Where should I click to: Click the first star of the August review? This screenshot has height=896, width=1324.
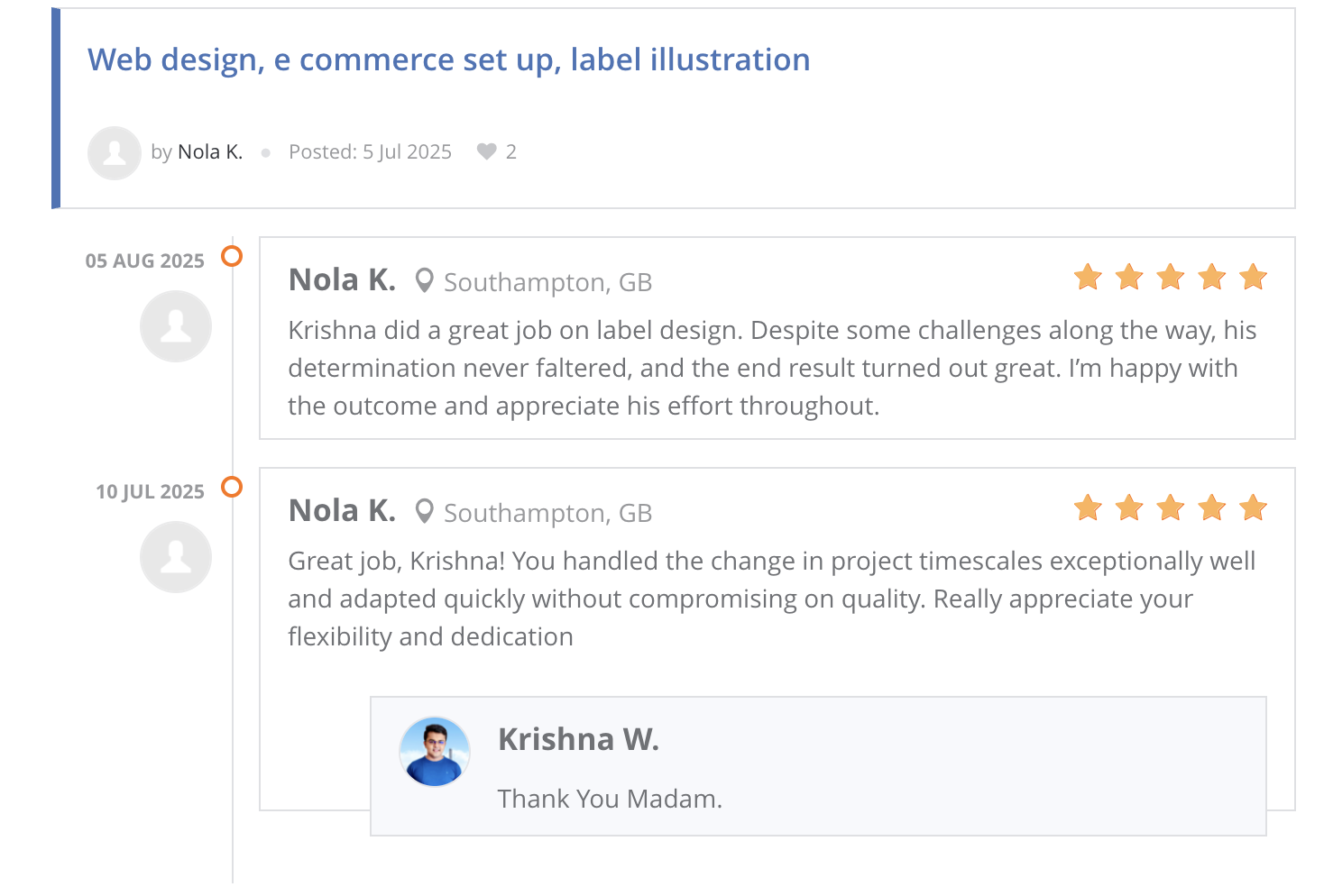click(x=1089, y=277)
